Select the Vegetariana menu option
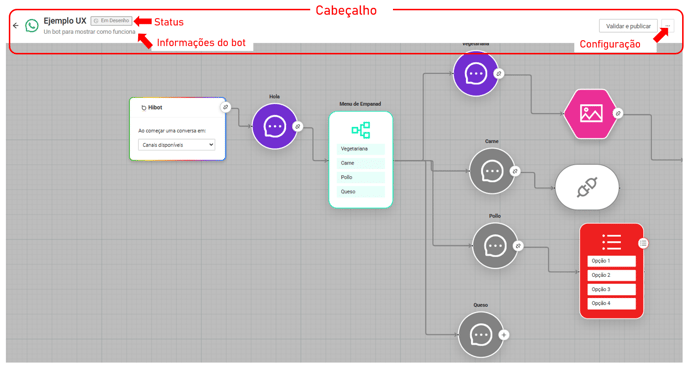This screenshot has width=688, height=366. pyautogui.click(x=361, y=149)
